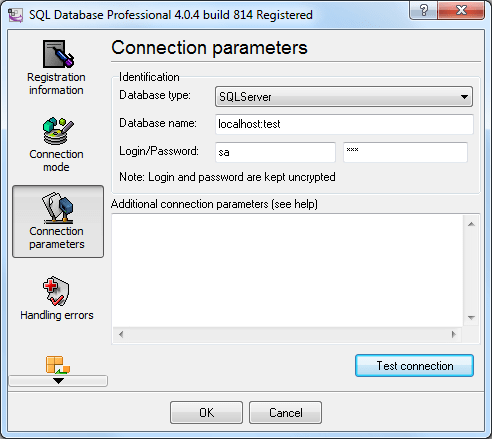Click the scroll right arrow in parameters box
Viewport: 492px width, 439px height.
(453, 334)
